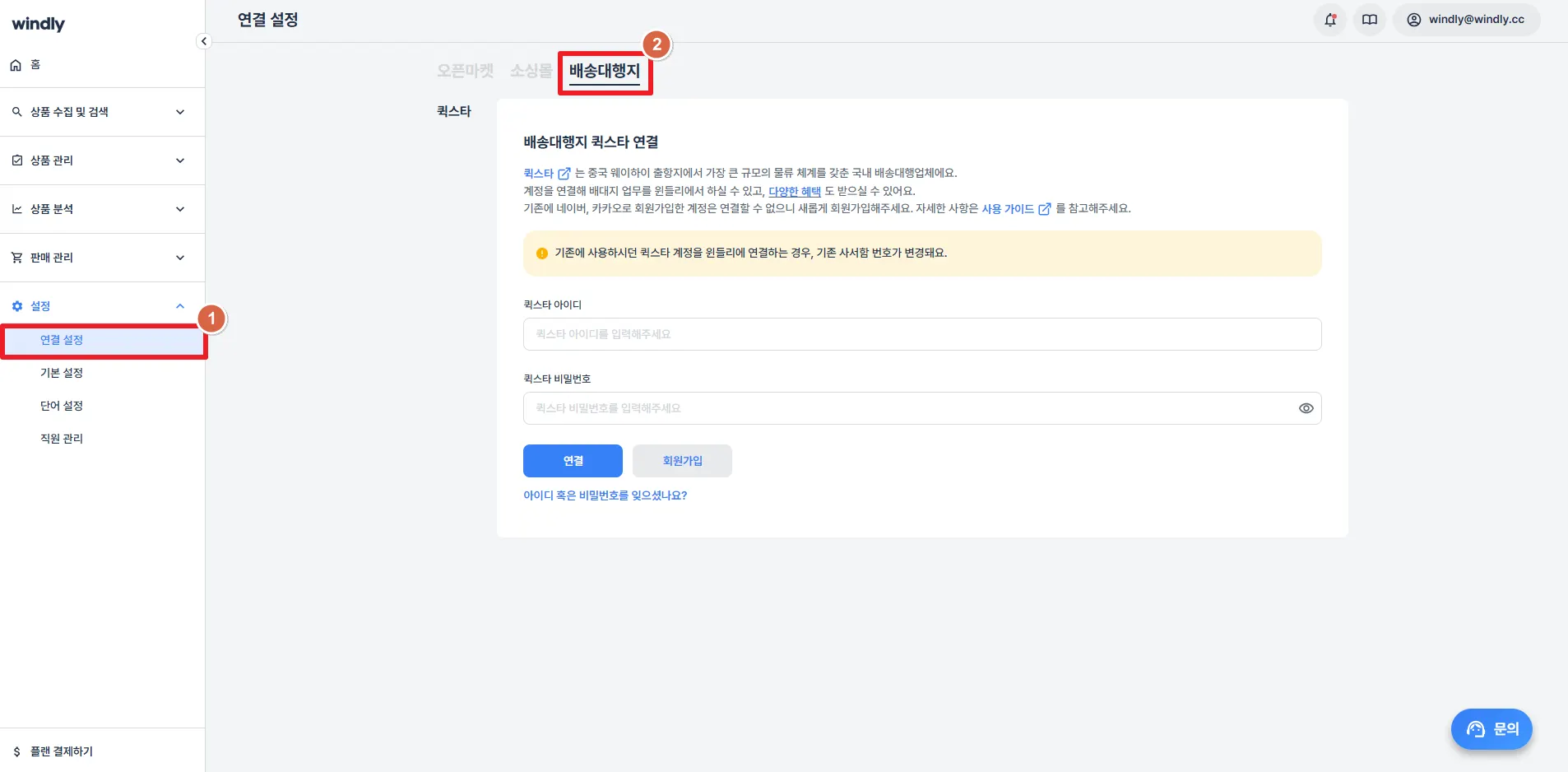The image size is (1568, 772).
Task: Switch to the 오픈마켓 tab
Action: pos(465,71)
